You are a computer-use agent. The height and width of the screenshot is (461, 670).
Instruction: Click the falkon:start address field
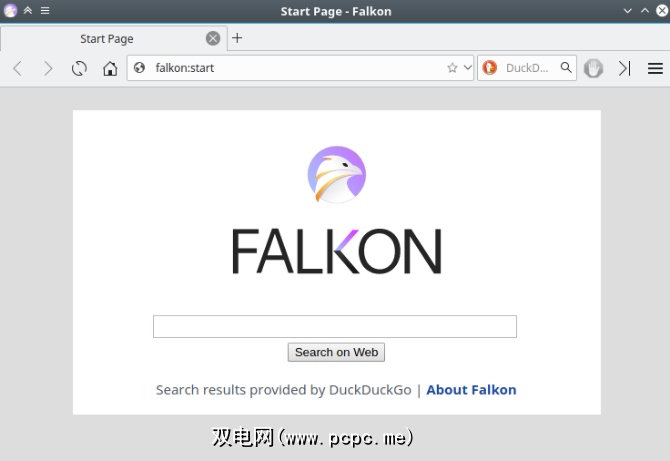coord(299,68)
